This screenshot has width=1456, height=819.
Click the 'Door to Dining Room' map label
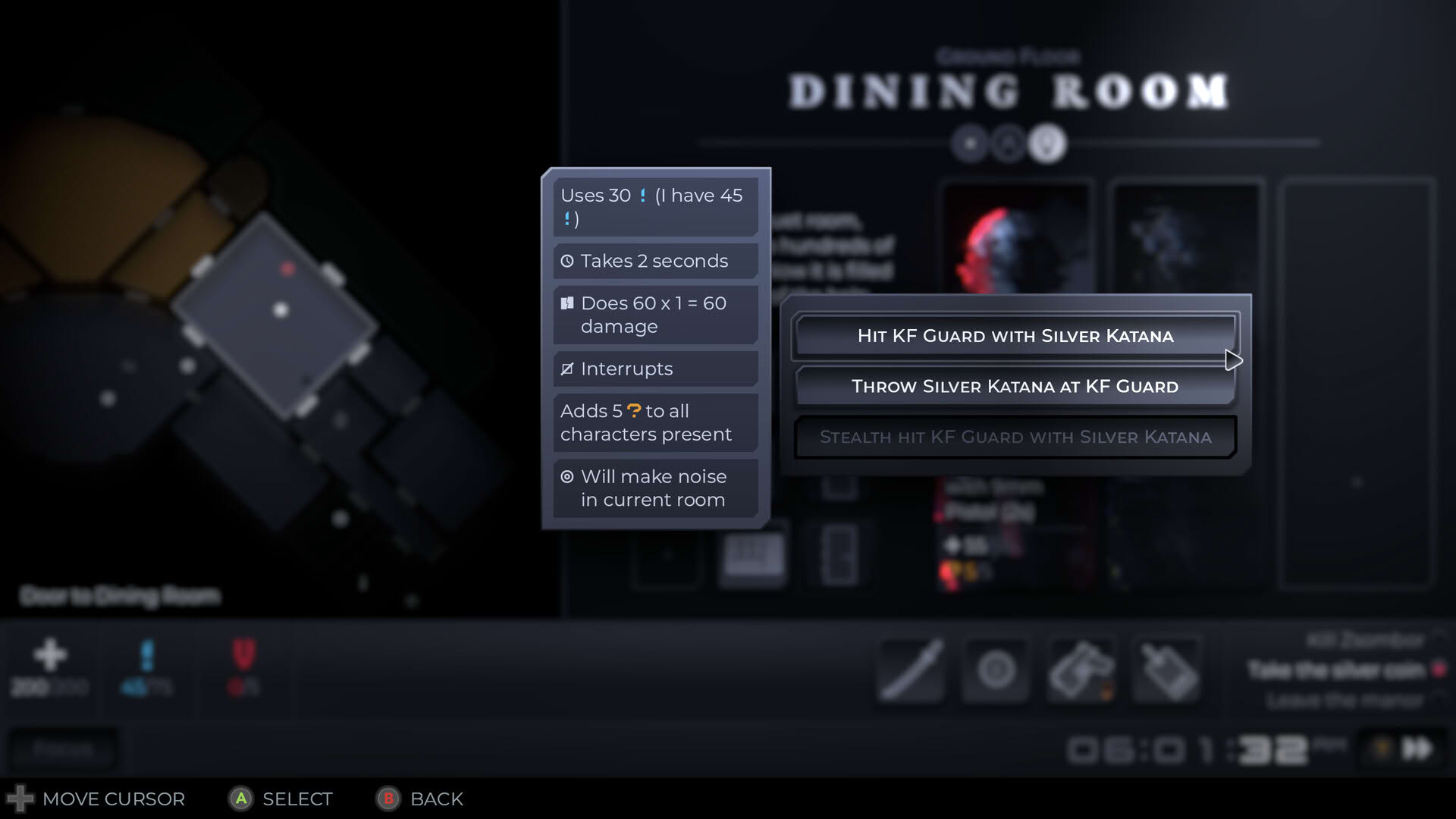point(120,596)
